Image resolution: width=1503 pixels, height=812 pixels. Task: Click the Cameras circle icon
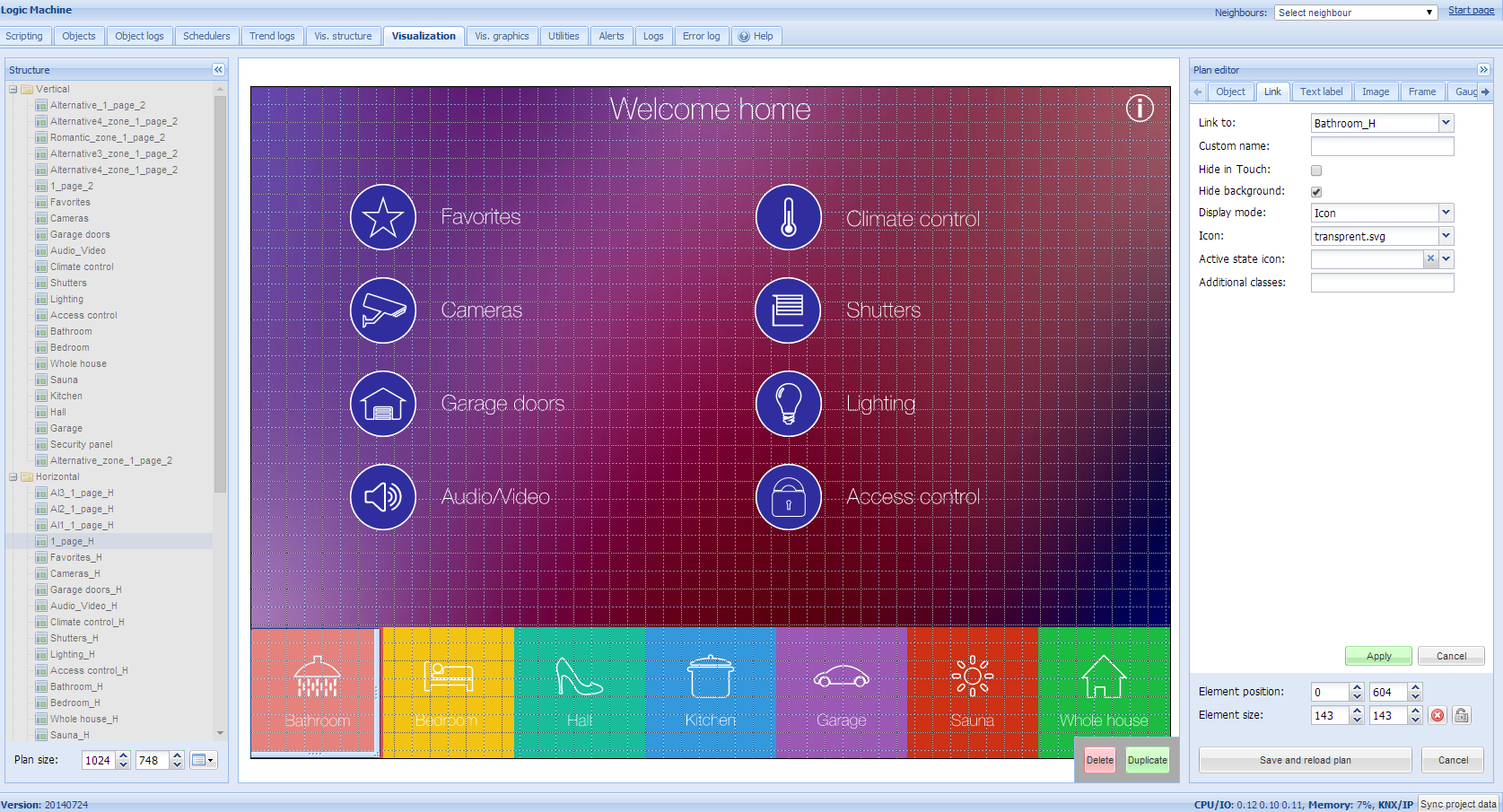(383, 310)
